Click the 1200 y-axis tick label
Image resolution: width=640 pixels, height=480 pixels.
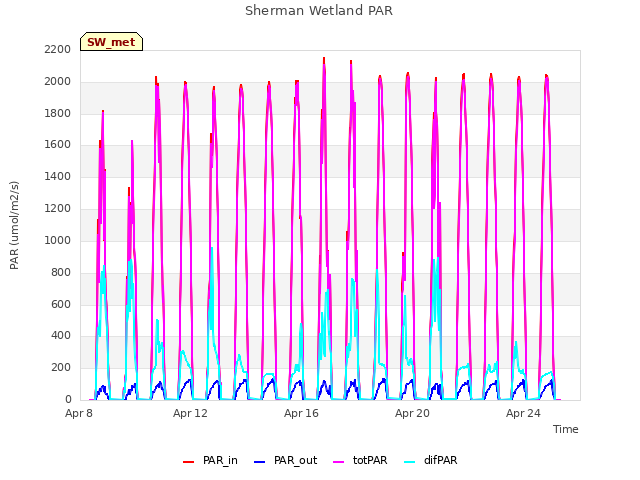coord(58,208)
